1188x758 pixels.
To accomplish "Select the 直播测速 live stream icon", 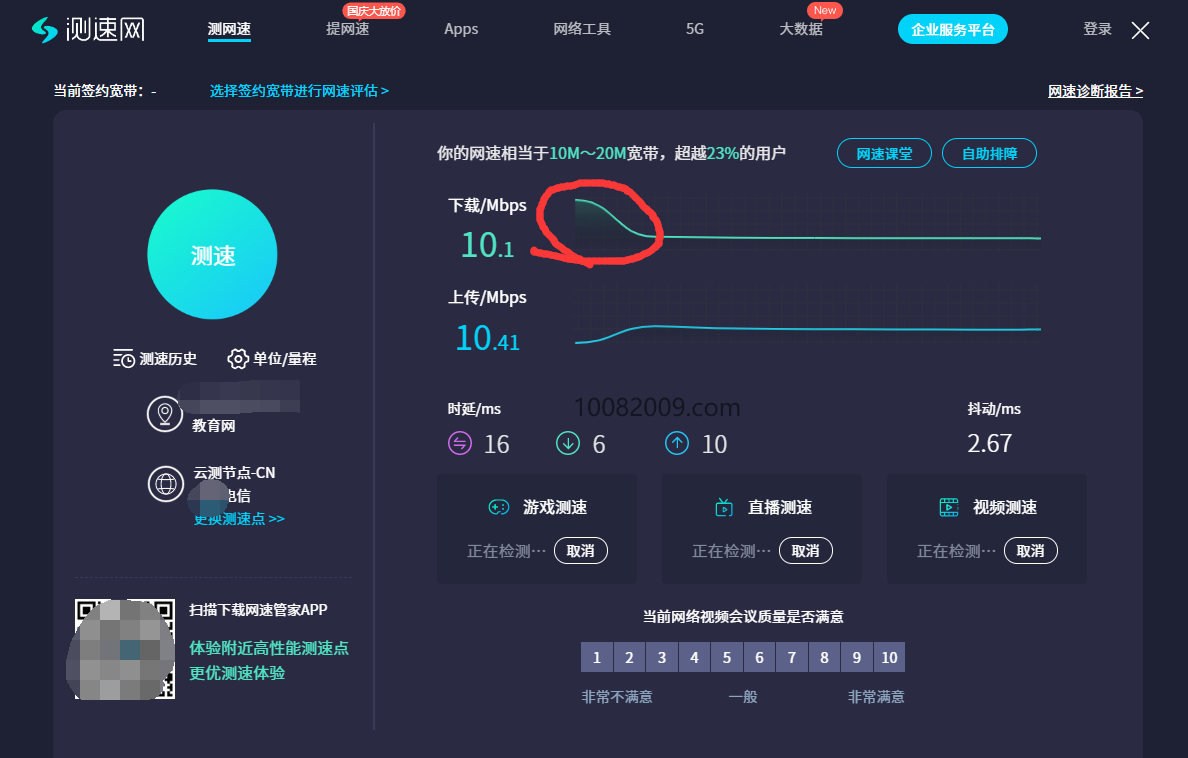I will tap(722, 507).
